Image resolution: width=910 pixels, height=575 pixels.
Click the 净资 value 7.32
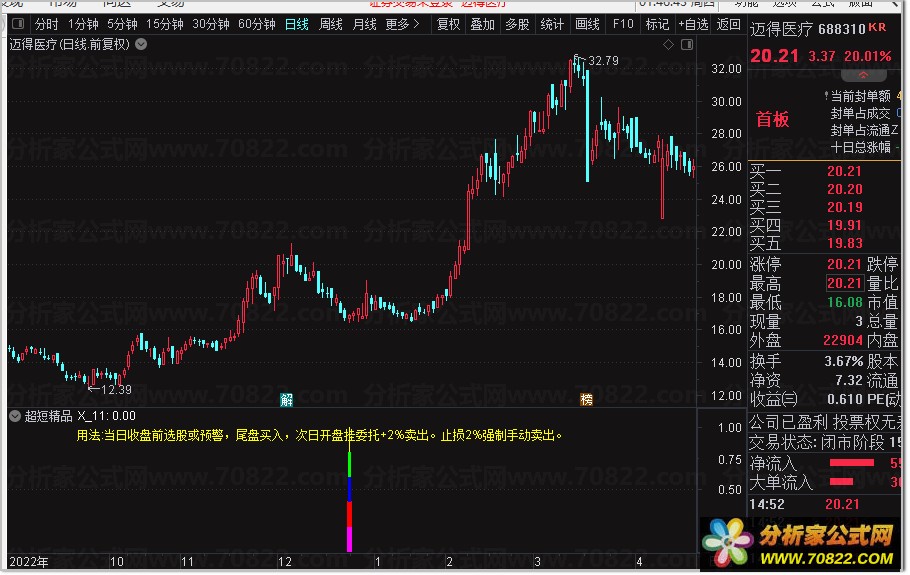click(x=848, y=380)
